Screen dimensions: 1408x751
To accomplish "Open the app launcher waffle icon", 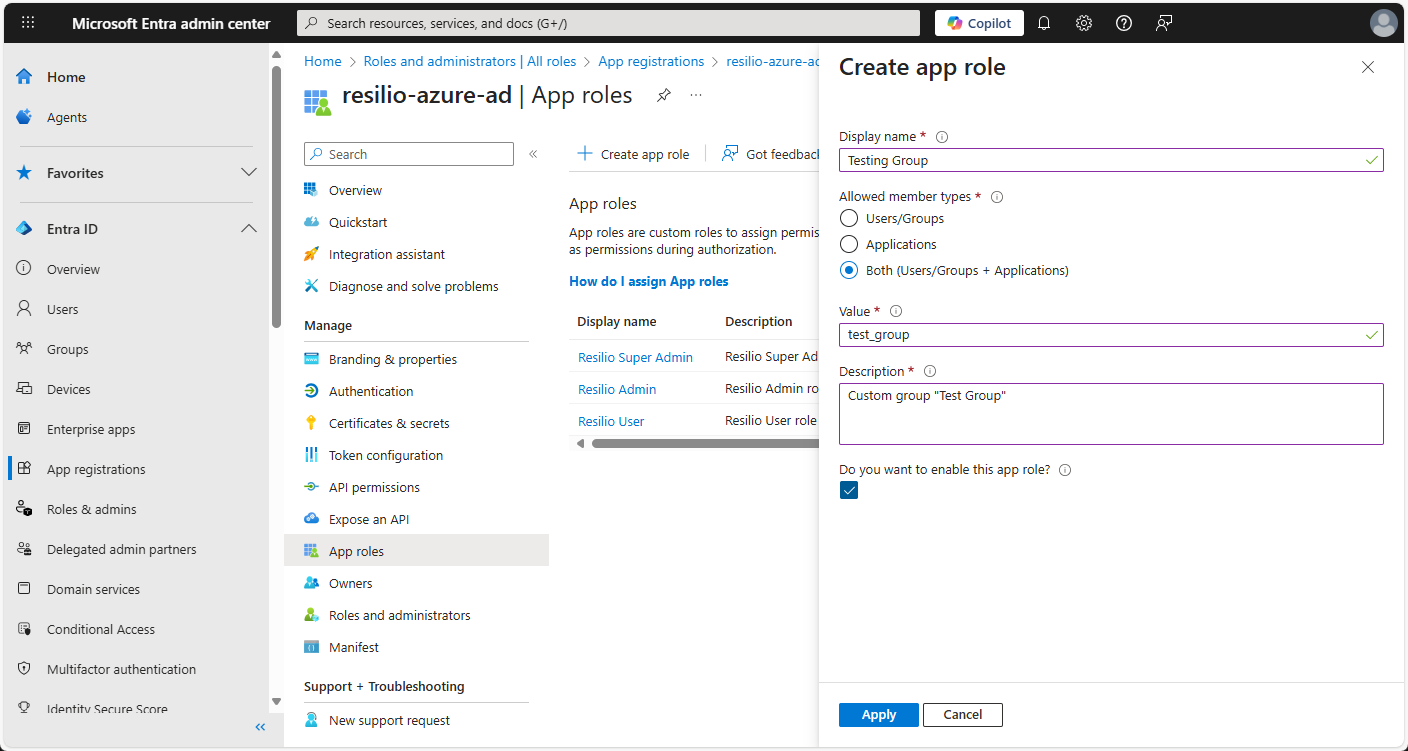I will pyautogui.click(x=28, y=23).
